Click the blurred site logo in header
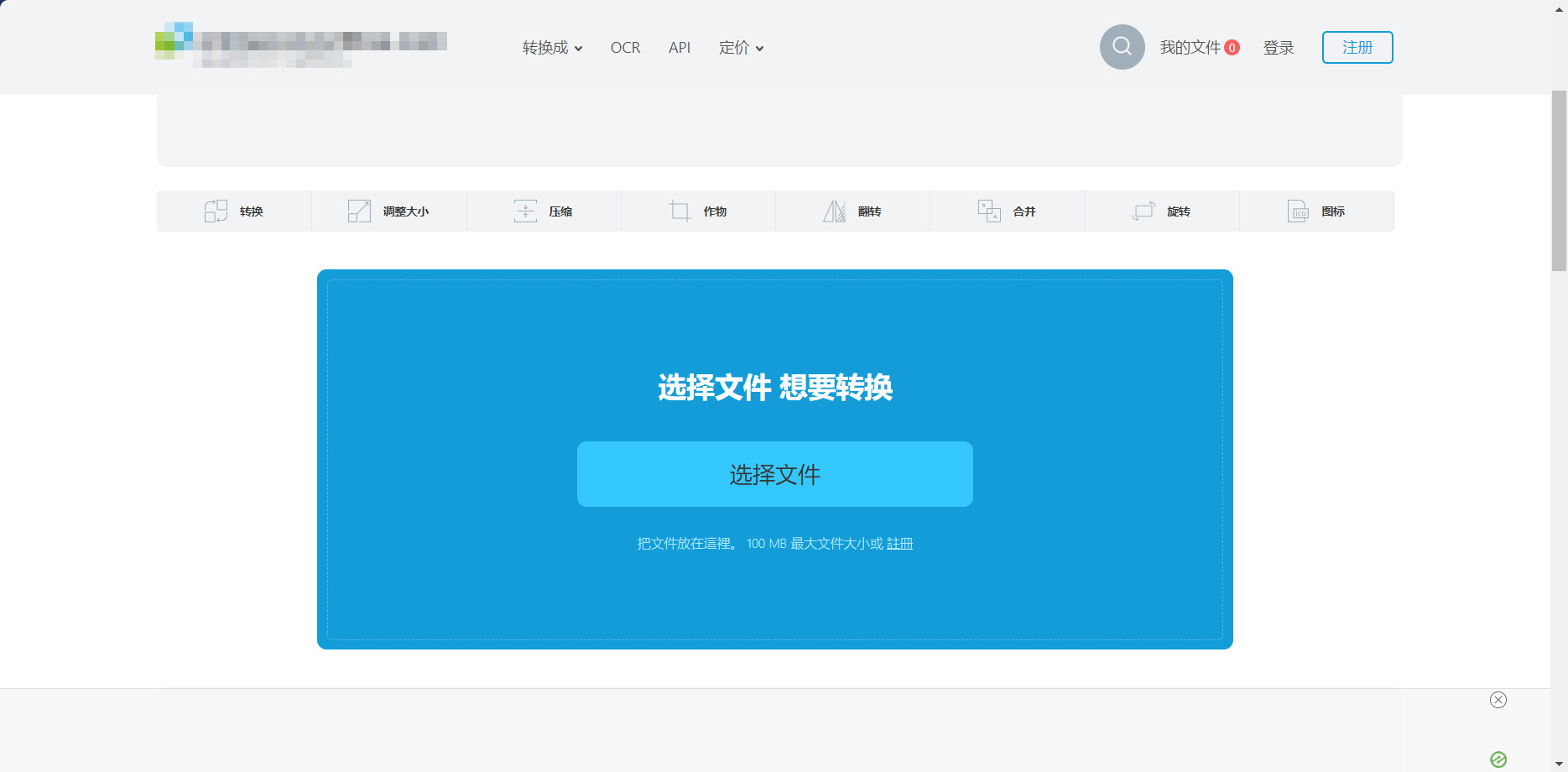 click(x=301, y=44)
